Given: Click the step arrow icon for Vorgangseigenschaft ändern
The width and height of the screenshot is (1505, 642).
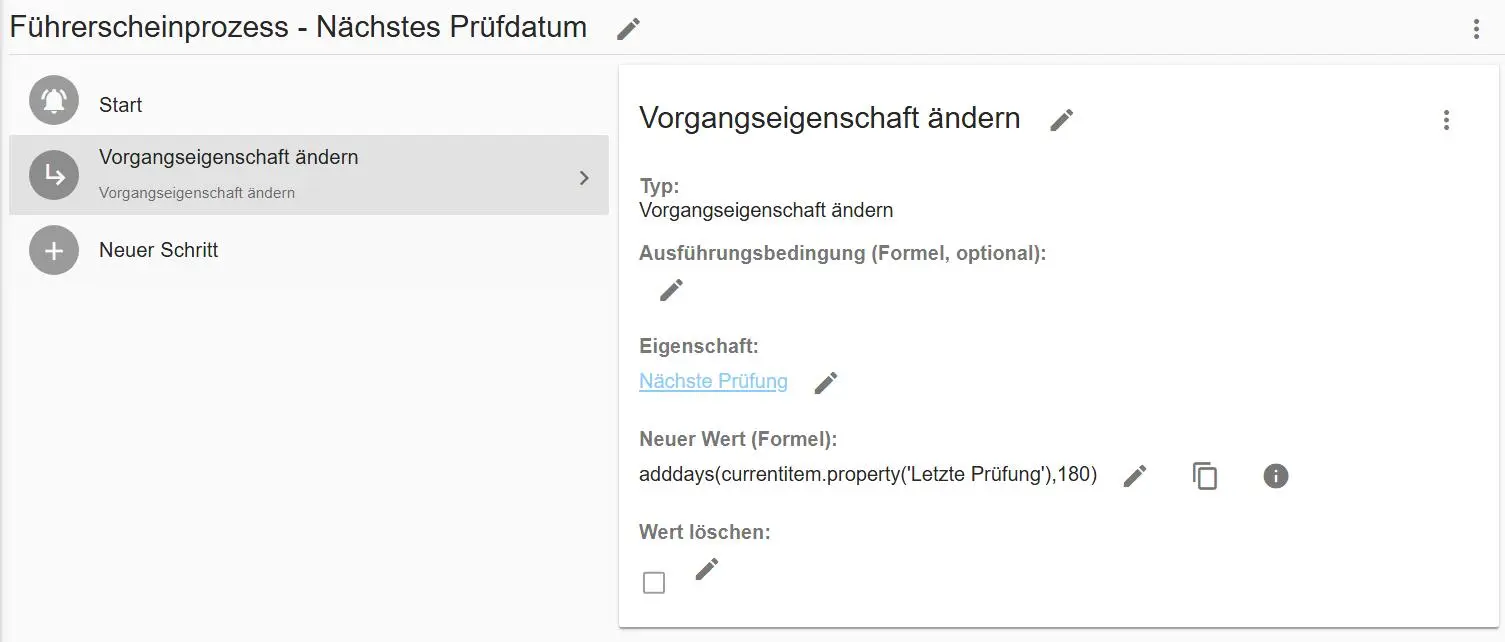Looking at the screenshot, I should pyautogui.click(x=54, y=175).
